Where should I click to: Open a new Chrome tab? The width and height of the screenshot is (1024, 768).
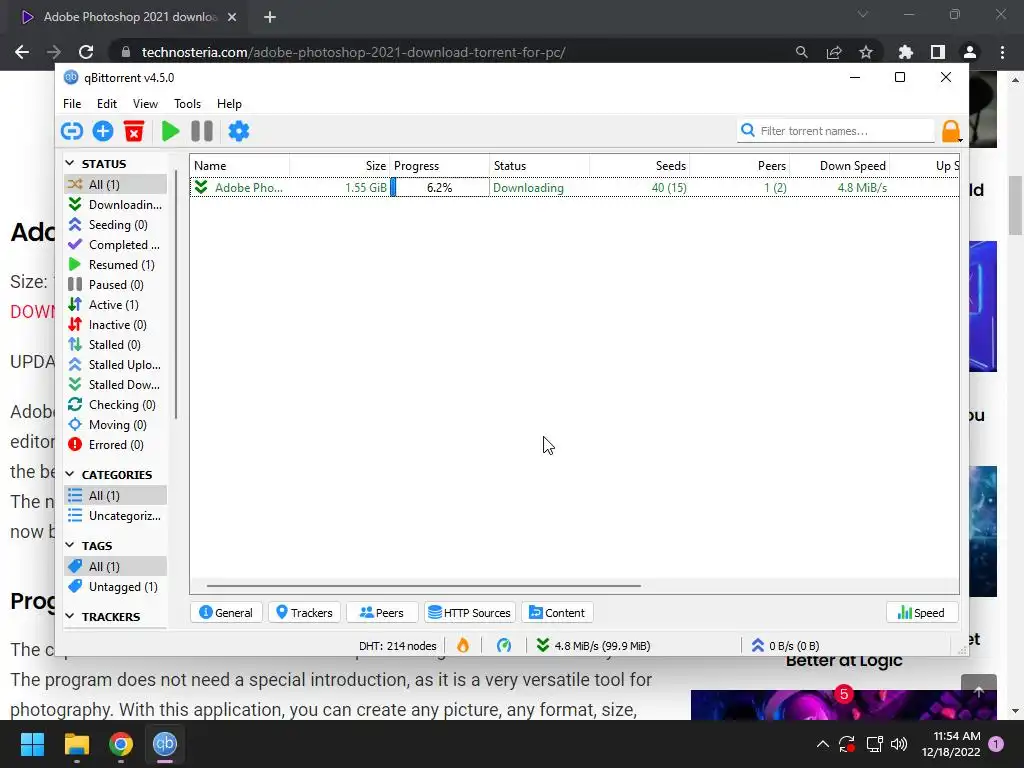tap(270, 17)
